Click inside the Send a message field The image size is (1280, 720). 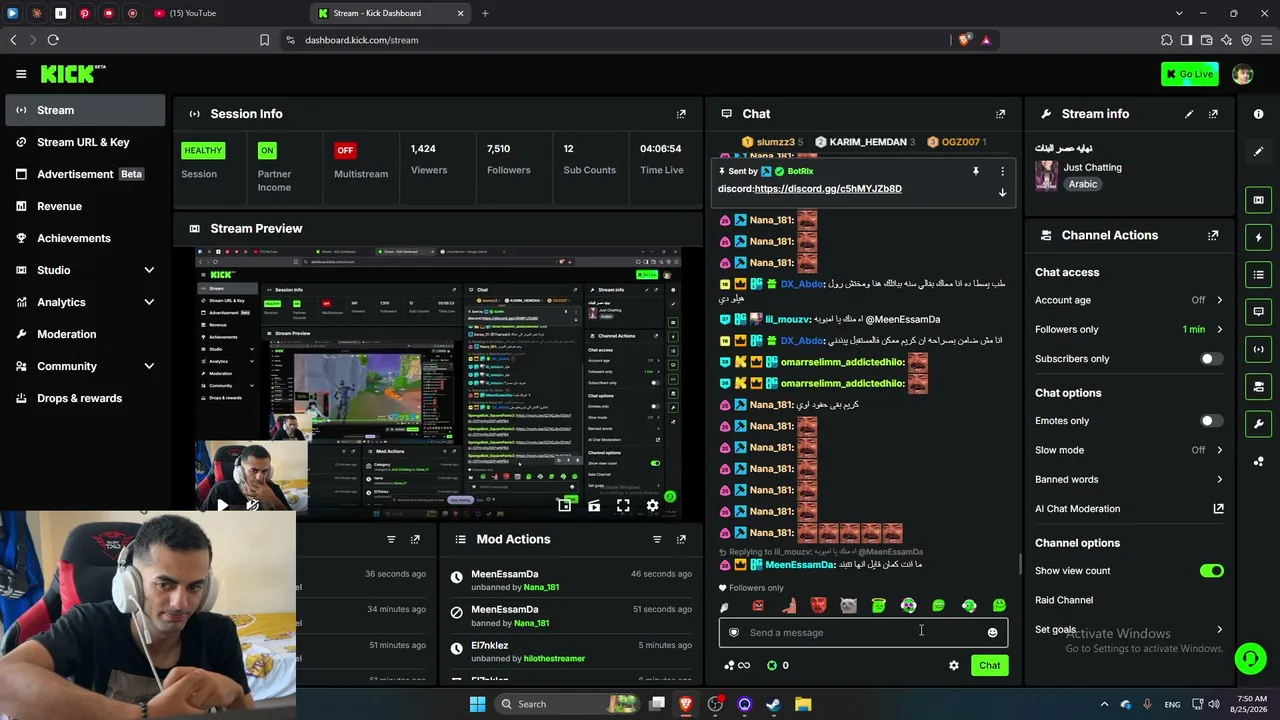click(863, 632)
